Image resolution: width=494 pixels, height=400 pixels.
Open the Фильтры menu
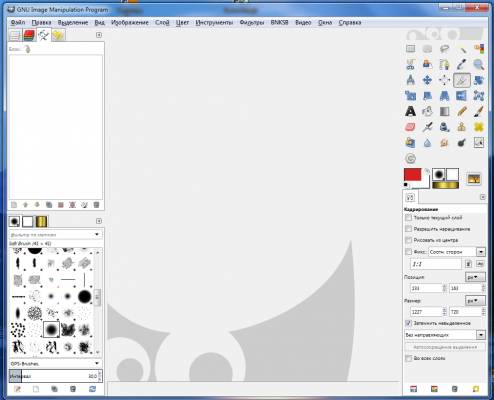252,23
